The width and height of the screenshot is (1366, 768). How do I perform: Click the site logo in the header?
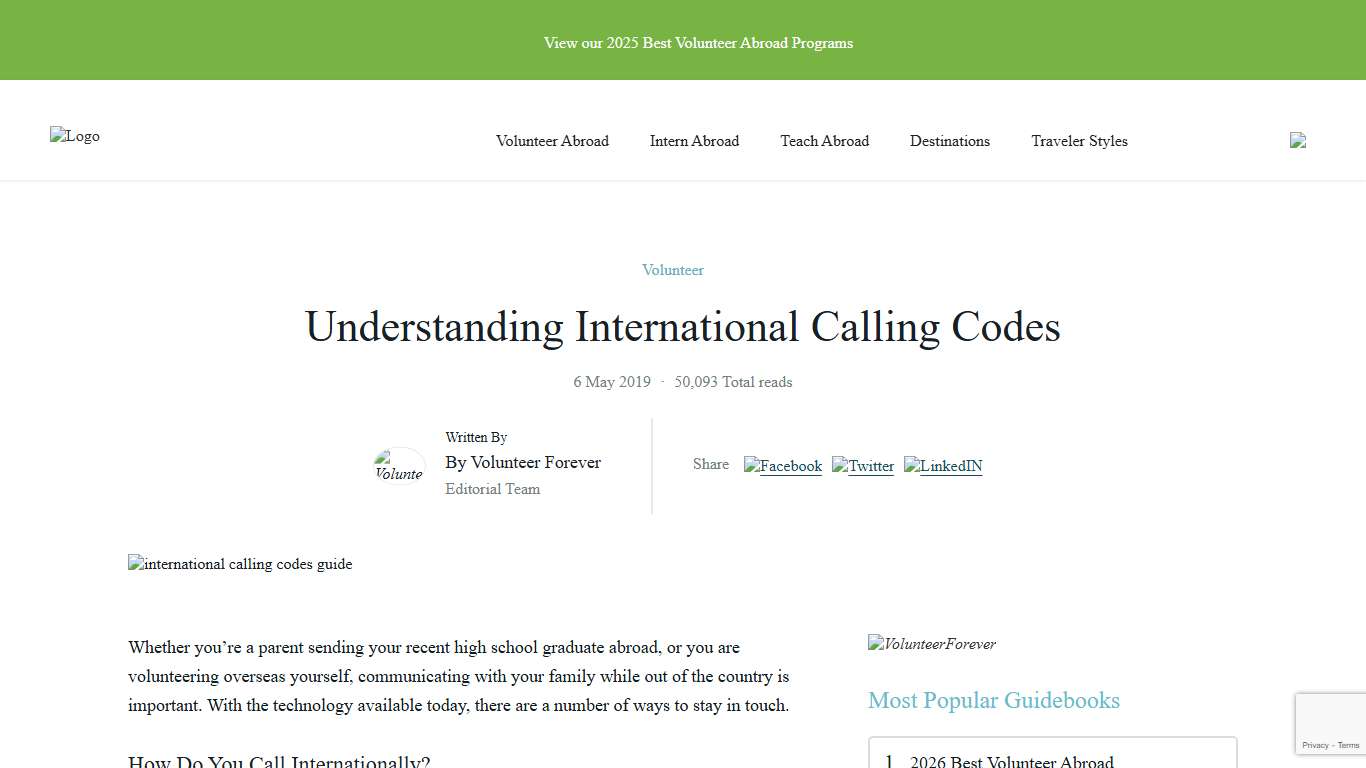(x=75, y=136)
